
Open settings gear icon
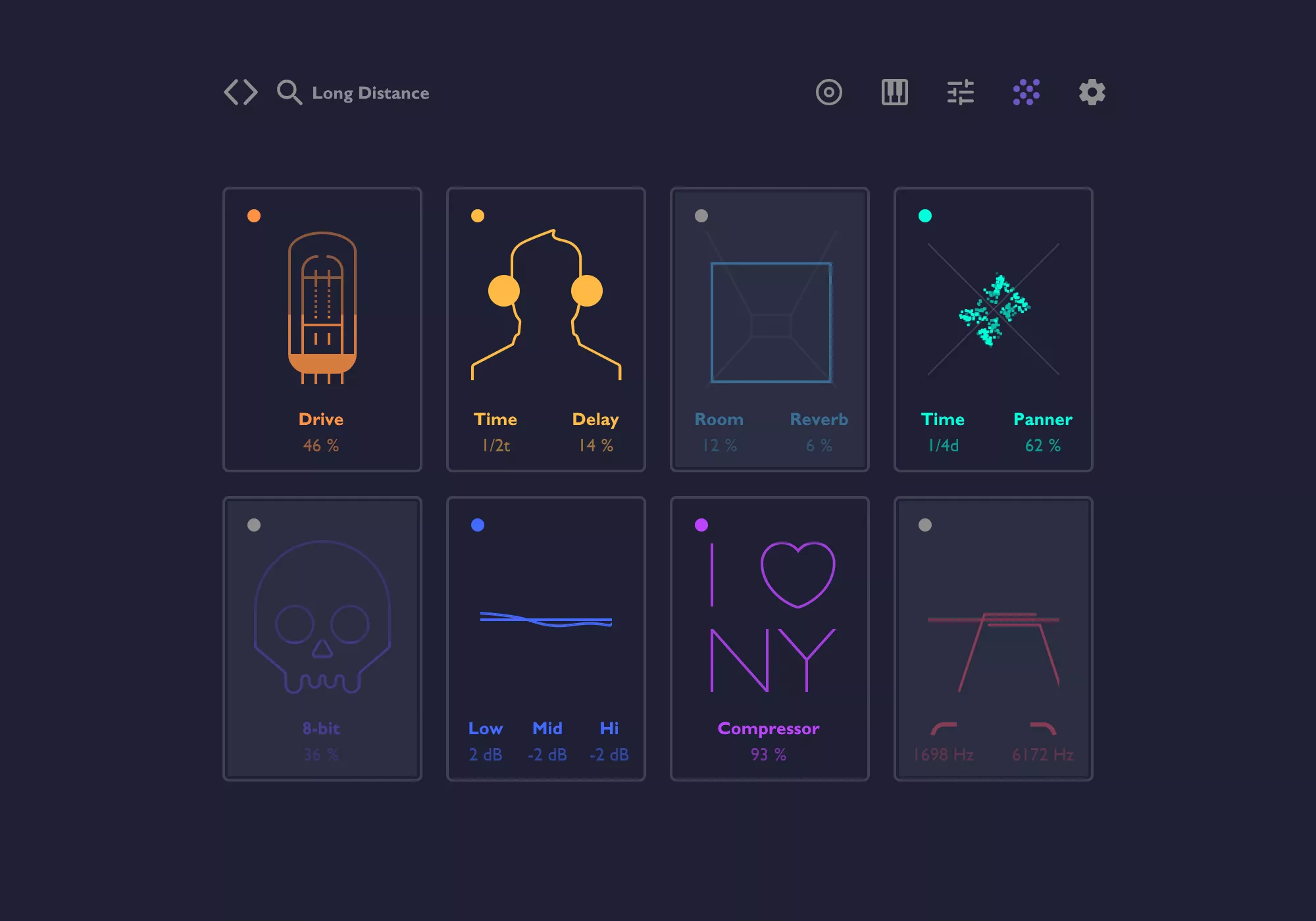pyautogui.click(x=1092, y=92)
